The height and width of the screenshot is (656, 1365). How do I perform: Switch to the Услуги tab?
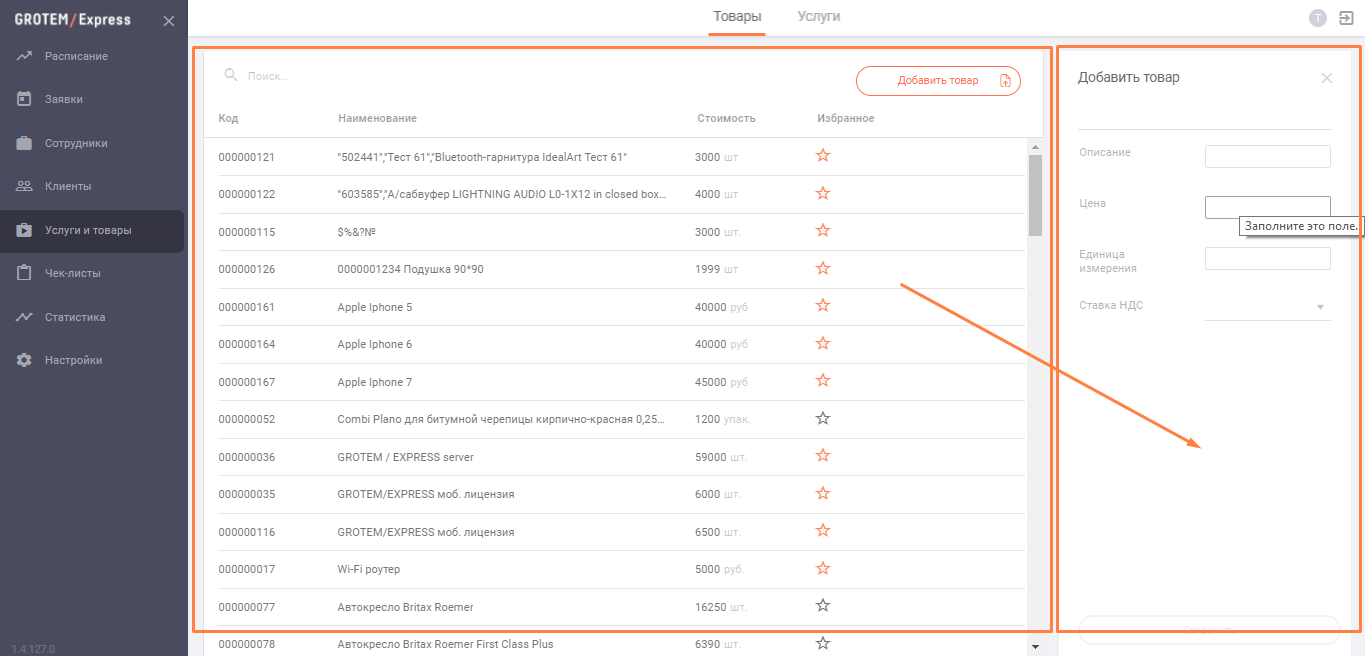coord(818,17)
